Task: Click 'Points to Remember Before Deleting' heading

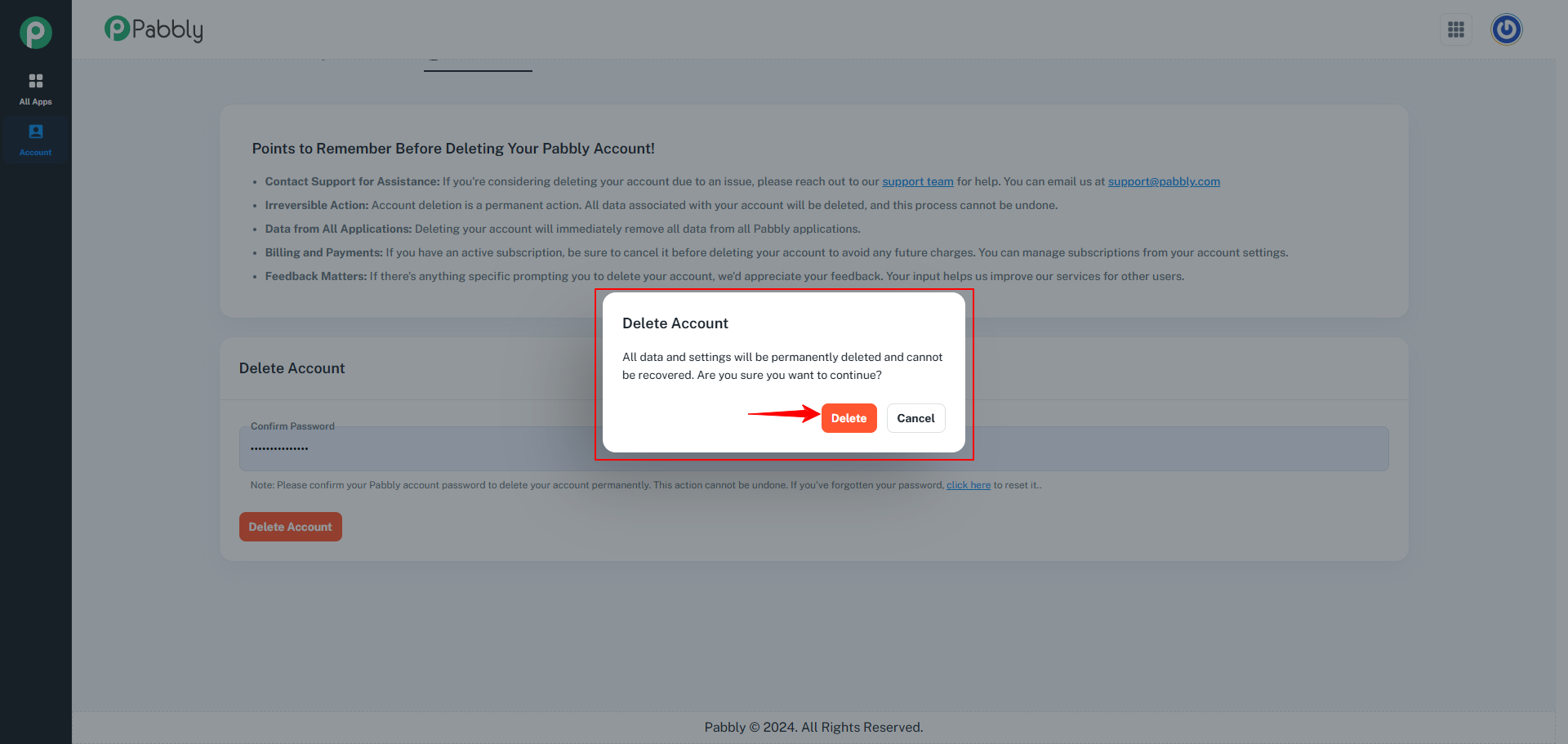Action: [x=453, y=149]
